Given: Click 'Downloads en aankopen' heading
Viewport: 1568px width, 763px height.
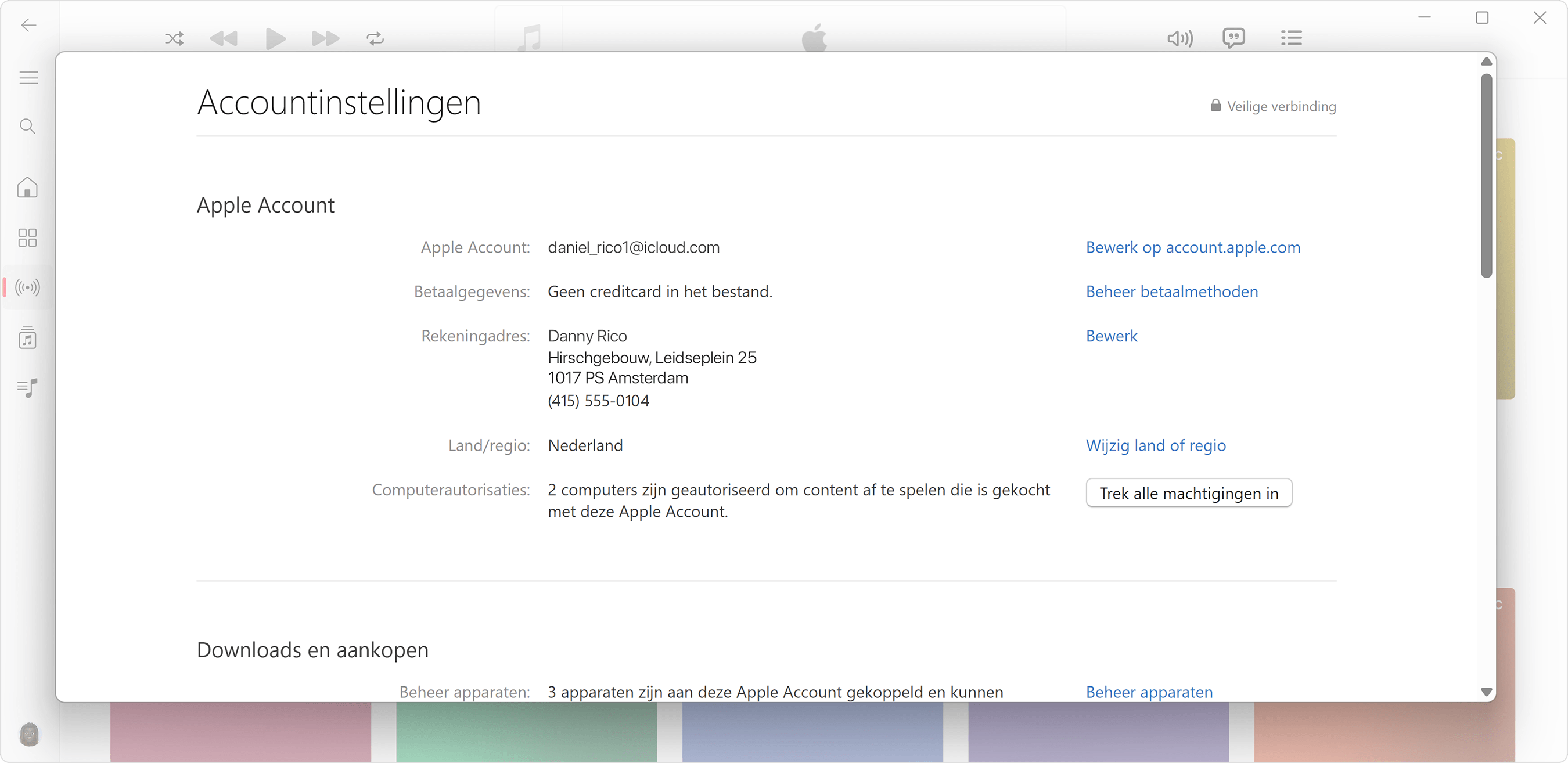Looking at the screenshot, I should tap(313, 650).
